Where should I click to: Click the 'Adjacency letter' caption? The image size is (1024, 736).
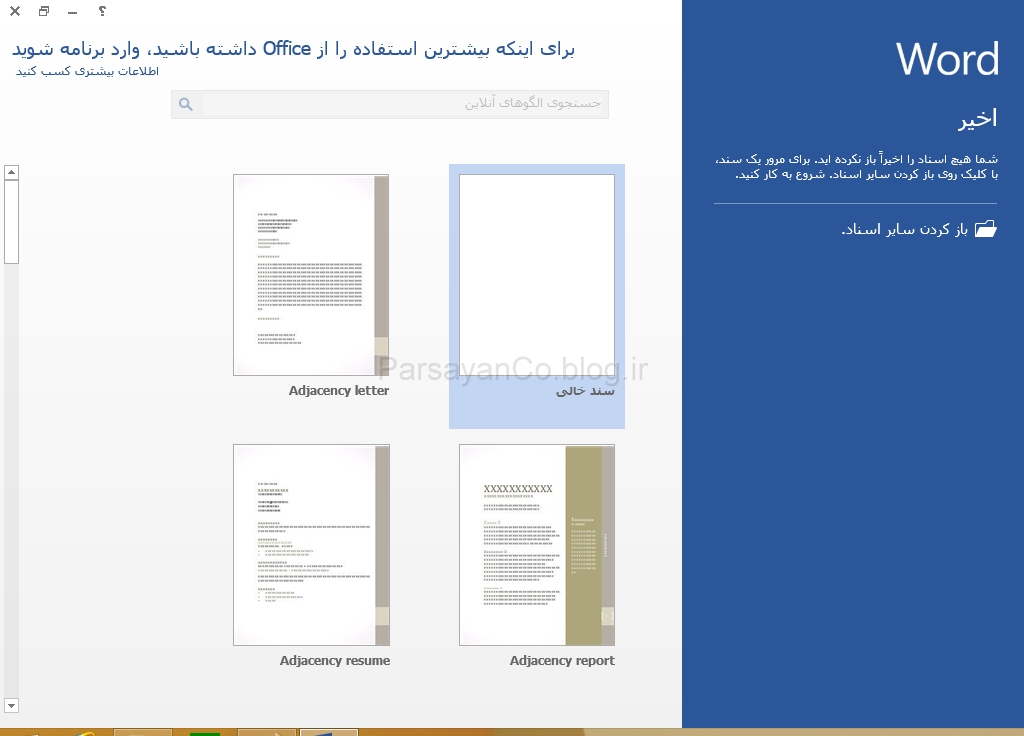tap(339, 391)
